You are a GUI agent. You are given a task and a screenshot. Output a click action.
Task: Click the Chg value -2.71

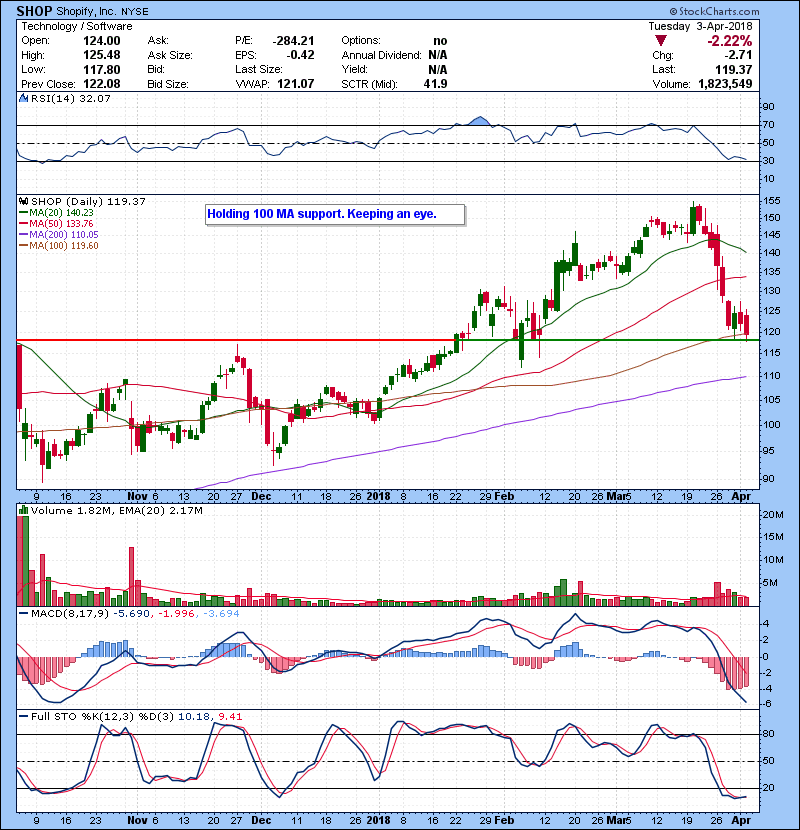point(738,55)
